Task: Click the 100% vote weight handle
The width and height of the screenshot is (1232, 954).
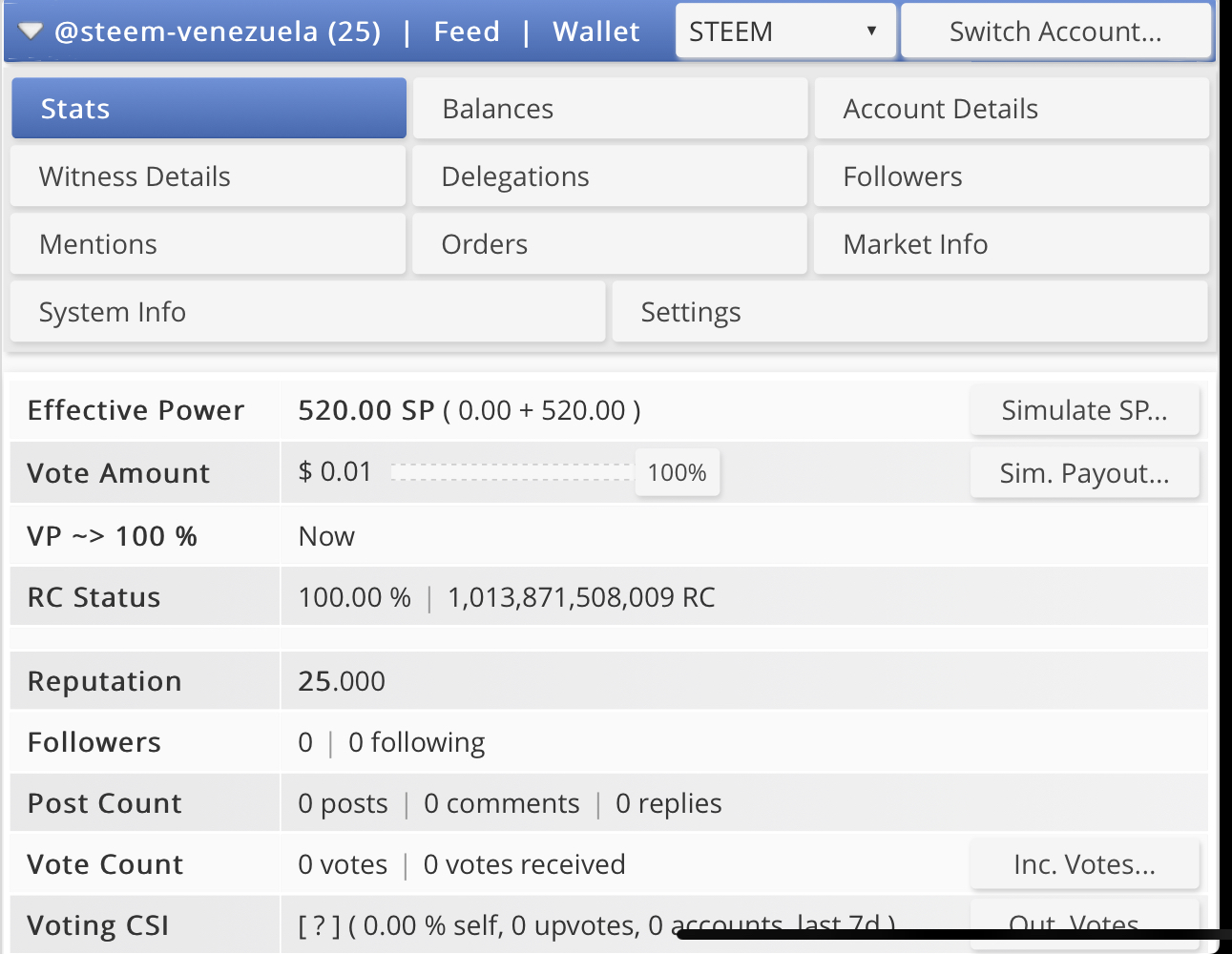Action: (x=678, y=473)
